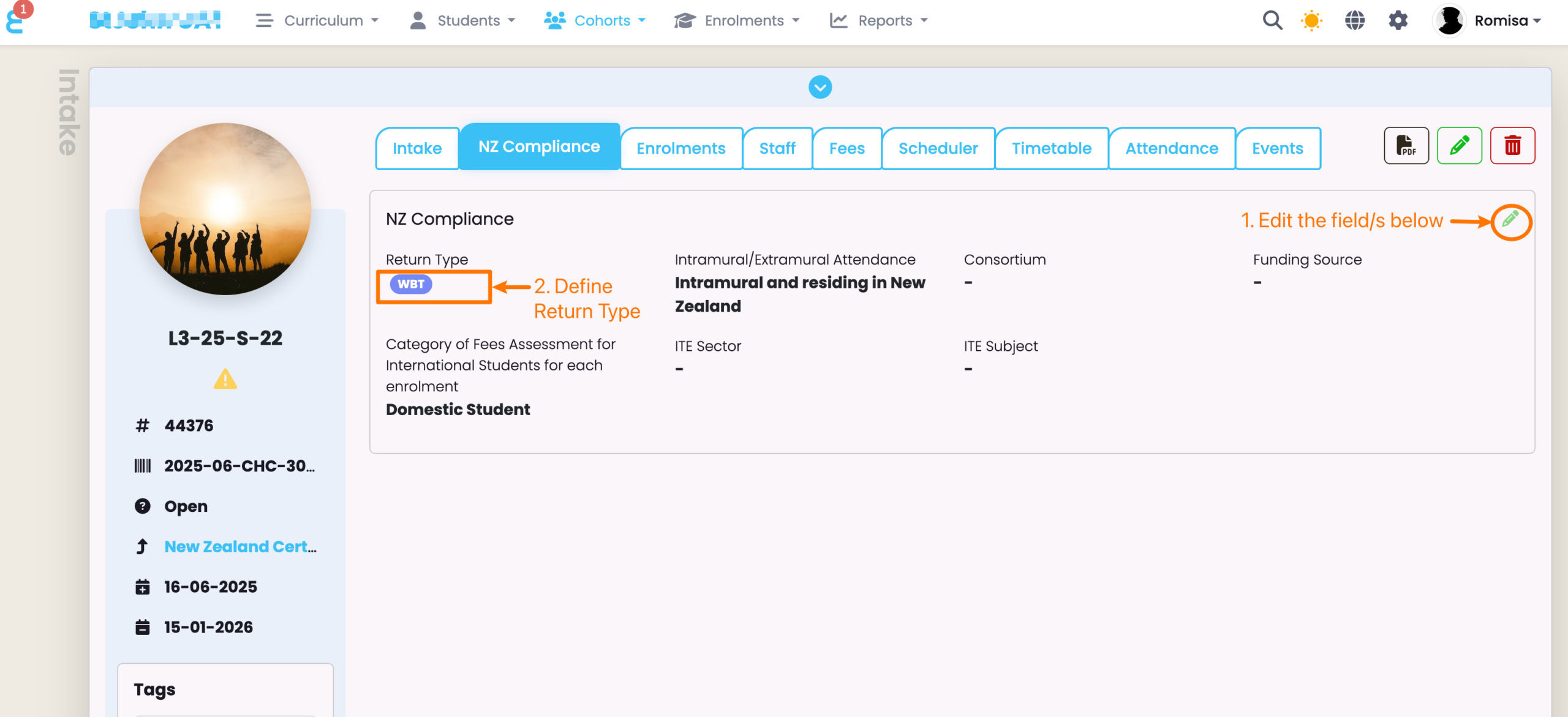This screenshot has width=1568, height=717.
Task: Toggle the sun light-mode icon
Action: click(x=1311, y=21)
